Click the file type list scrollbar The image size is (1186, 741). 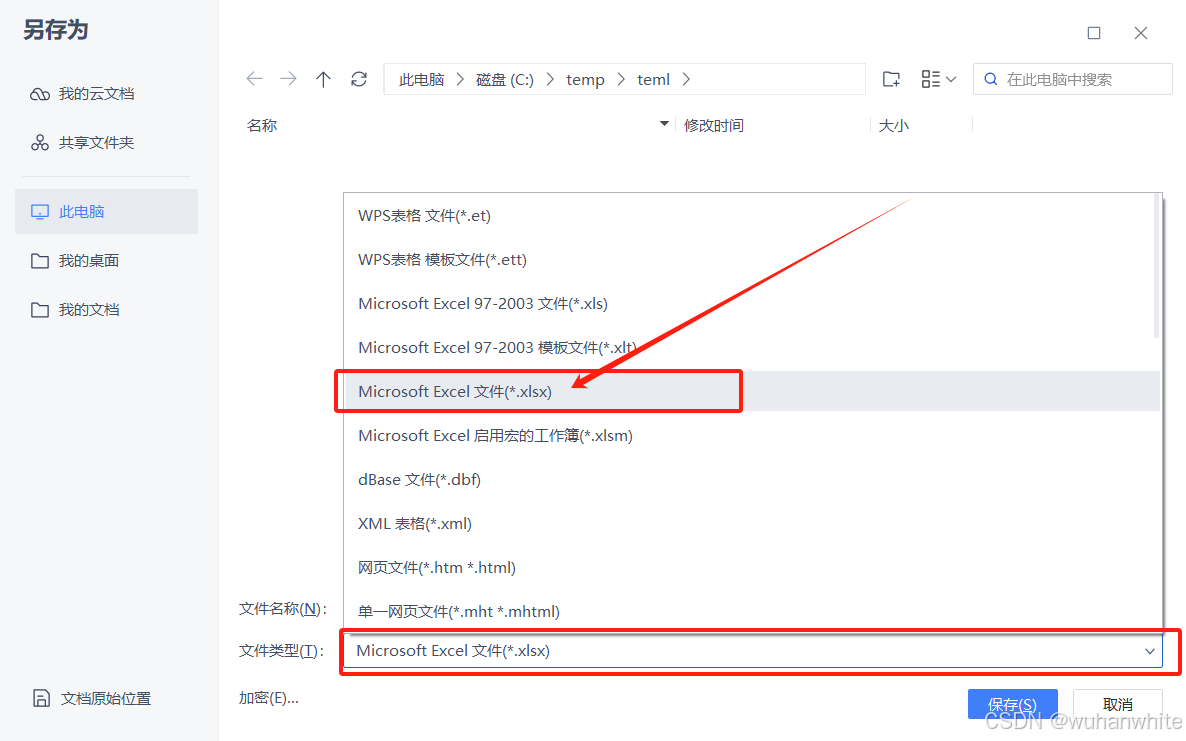(x=1157, y=266)
